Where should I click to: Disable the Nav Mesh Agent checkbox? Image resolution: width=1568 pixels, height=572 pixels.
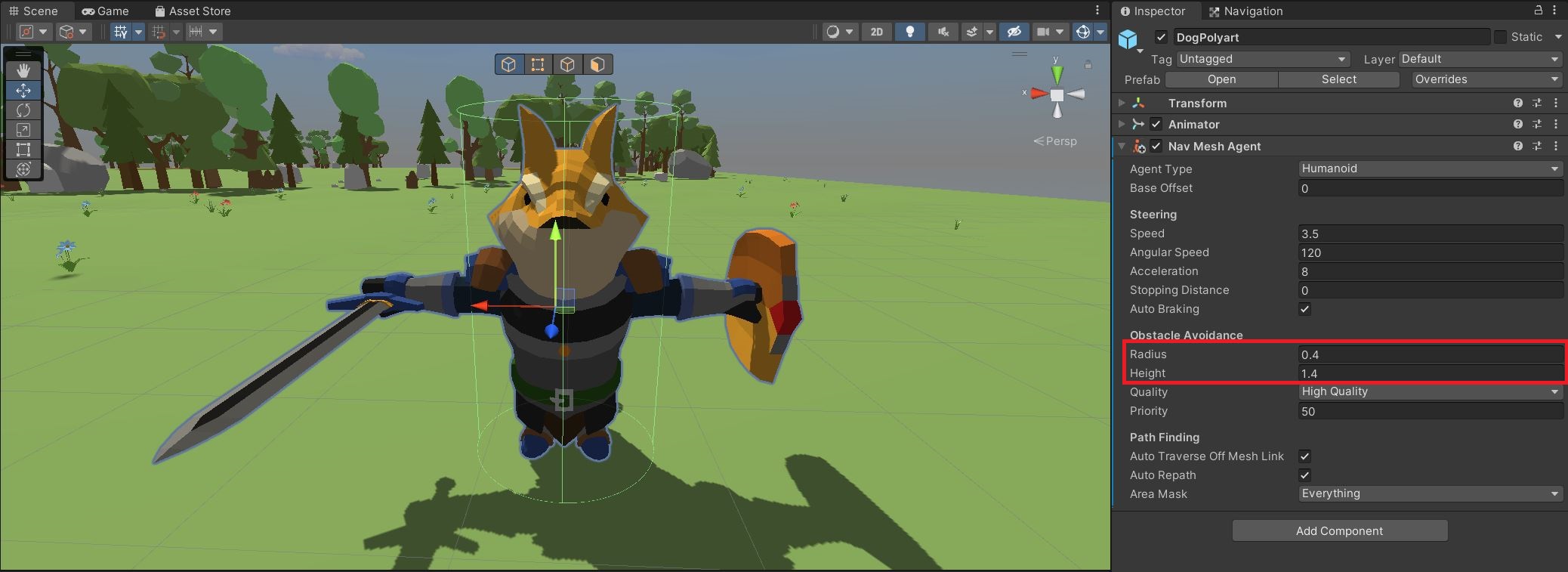[1156, 146]
